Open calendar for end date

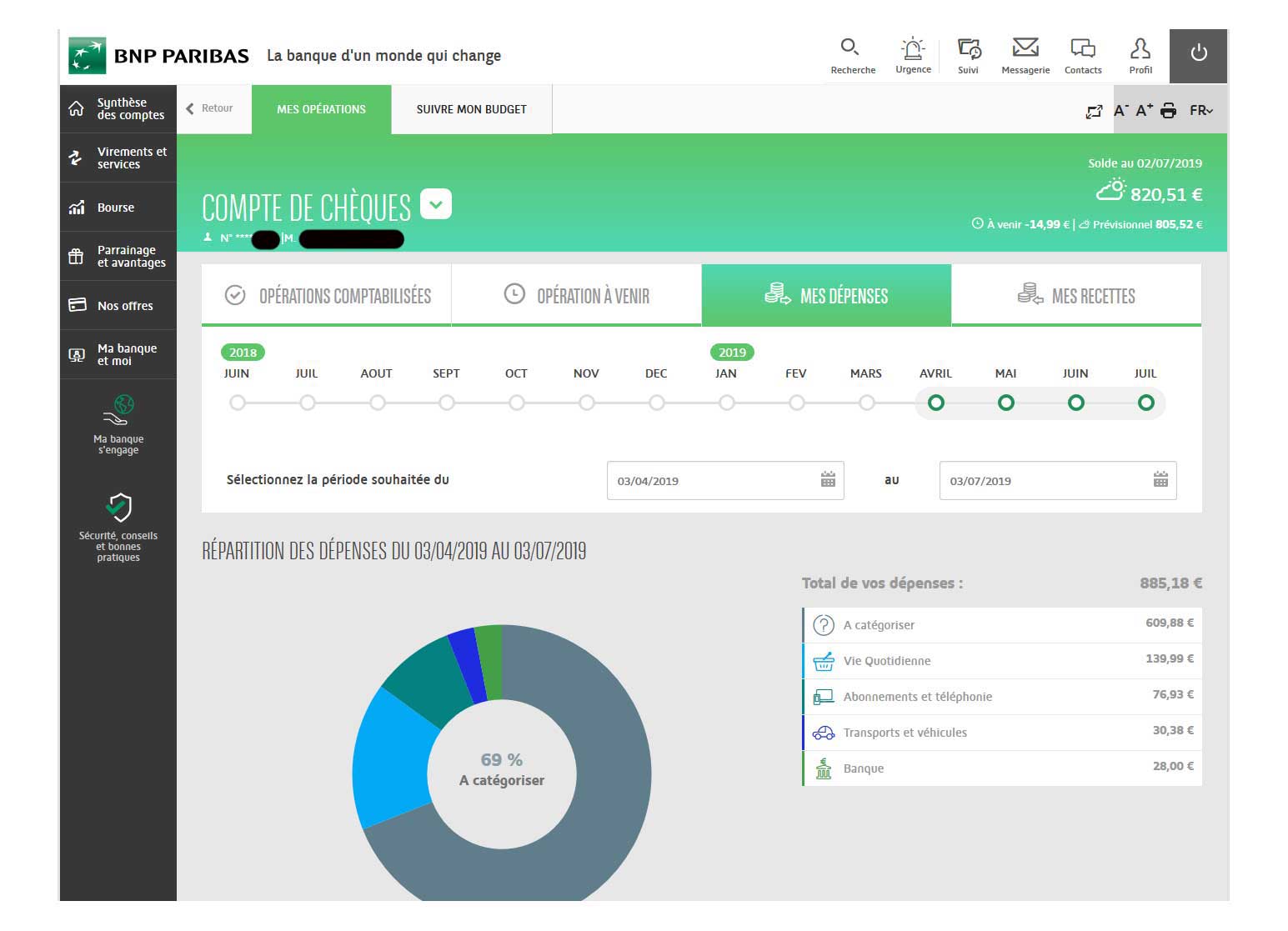point(1160,479)
